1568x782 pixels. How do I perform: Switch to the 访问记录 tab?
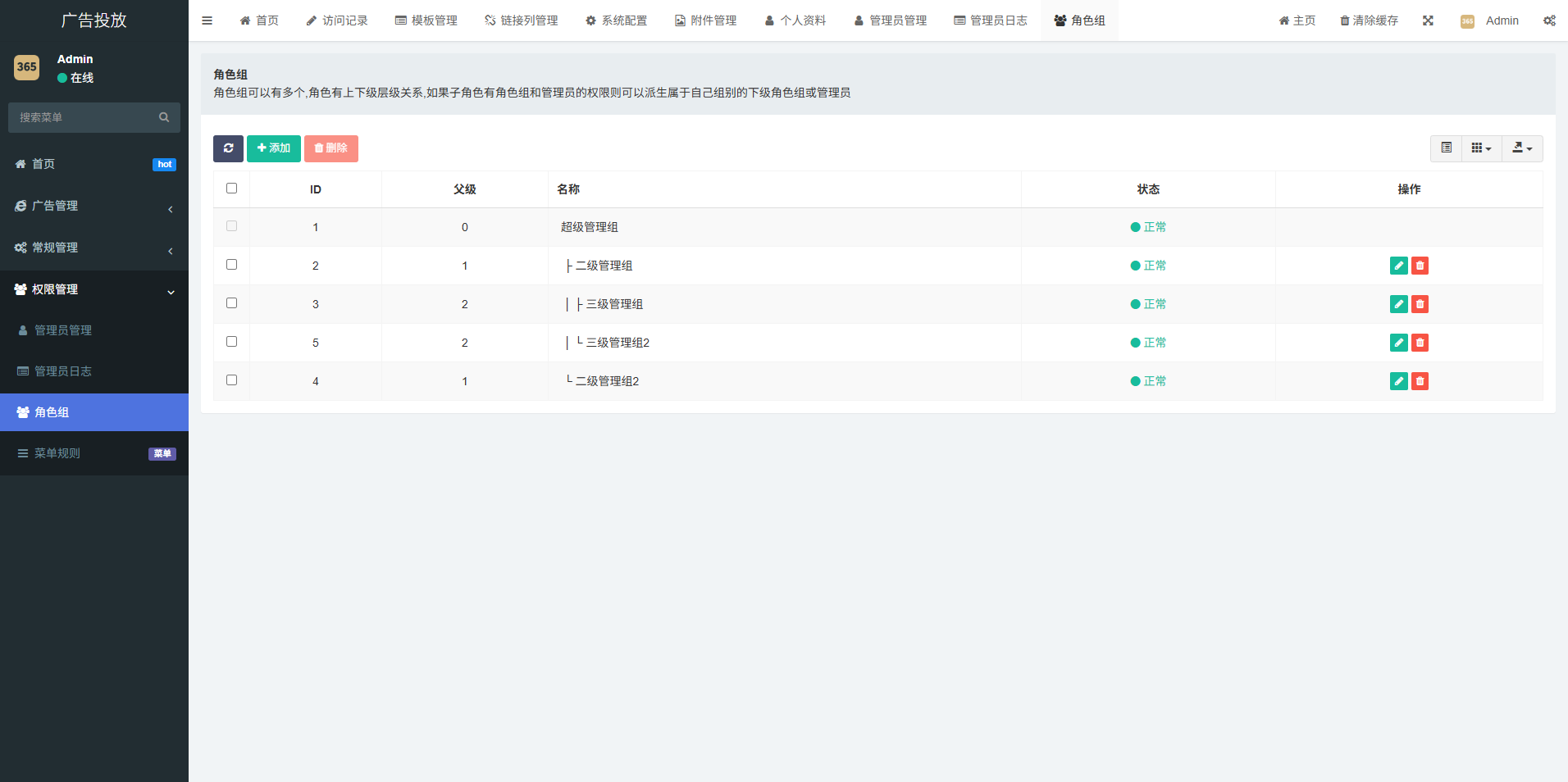coord(336,20)
